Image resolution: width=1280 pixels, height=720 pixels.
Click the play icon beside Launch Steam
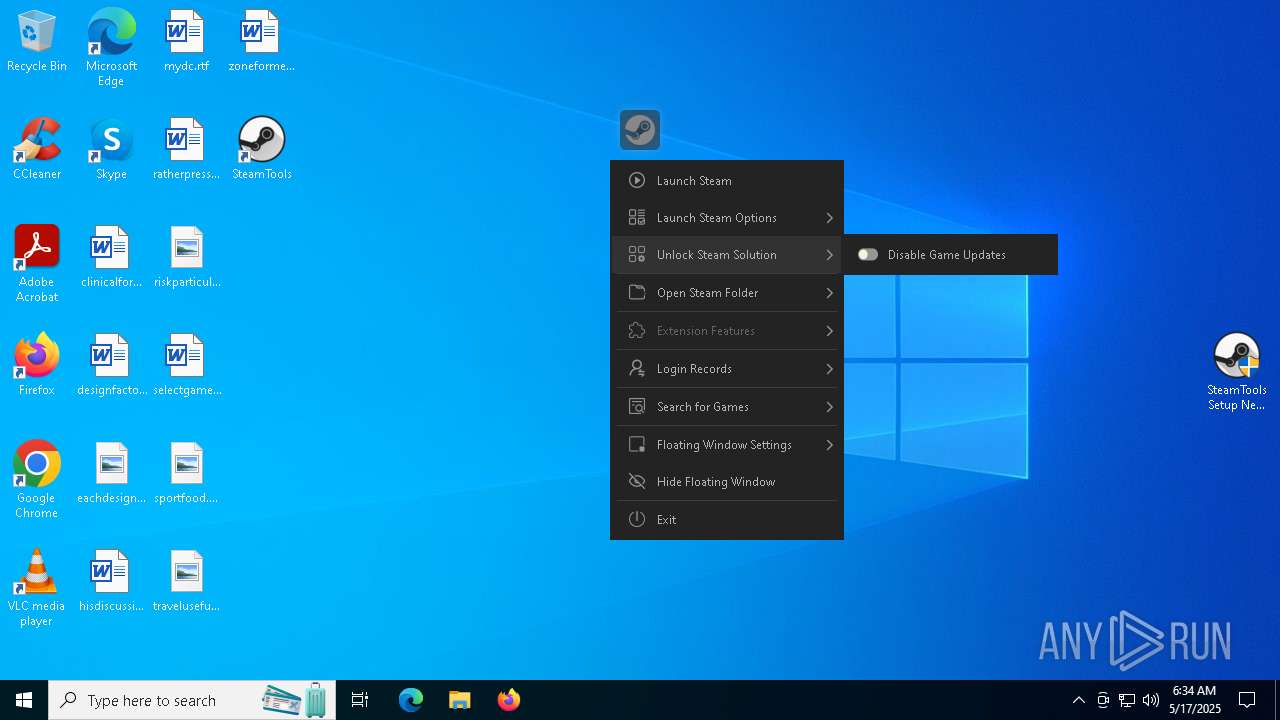[636, 180]
